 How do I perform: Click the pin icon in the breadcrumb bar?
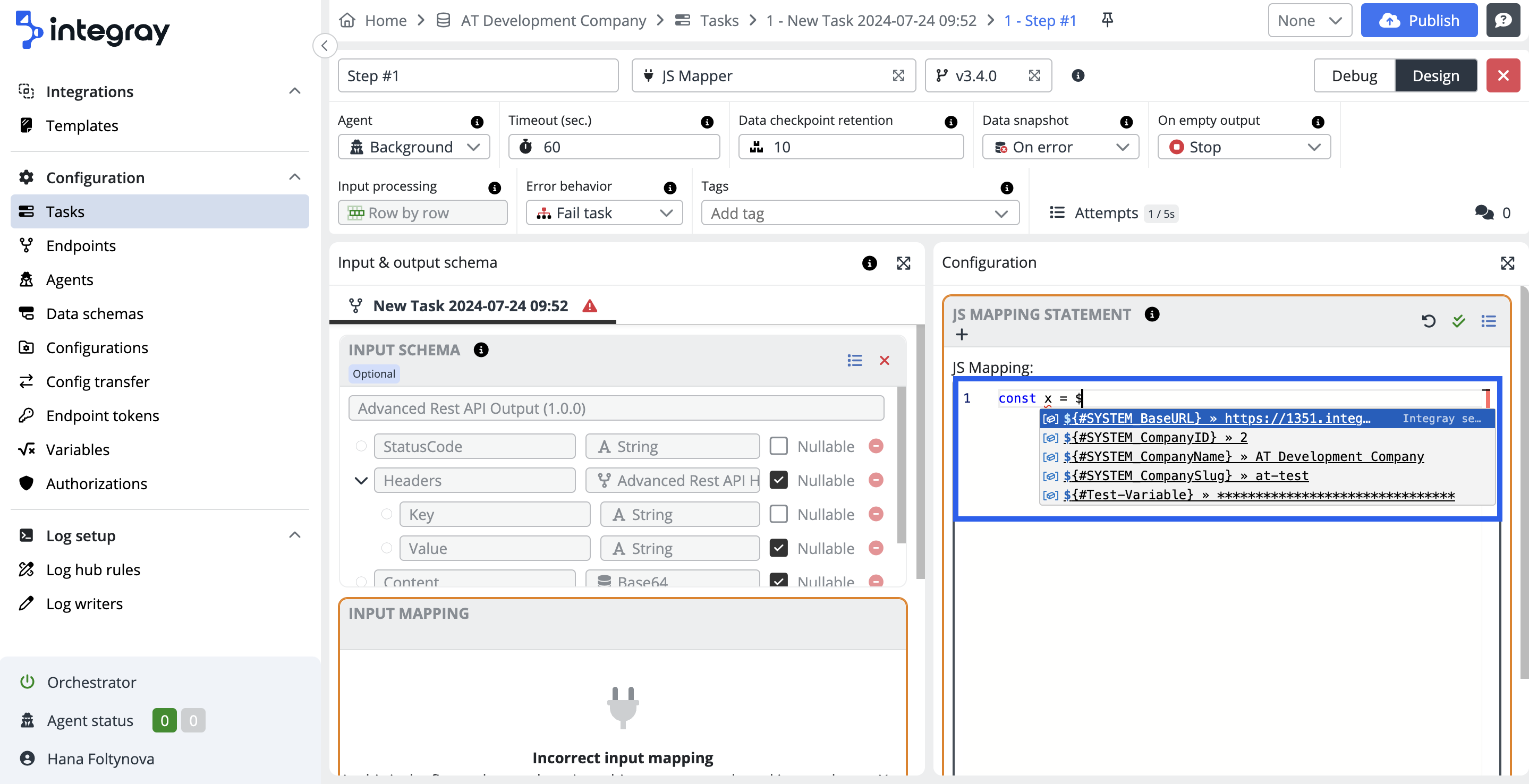click(x=1107, y=20)
